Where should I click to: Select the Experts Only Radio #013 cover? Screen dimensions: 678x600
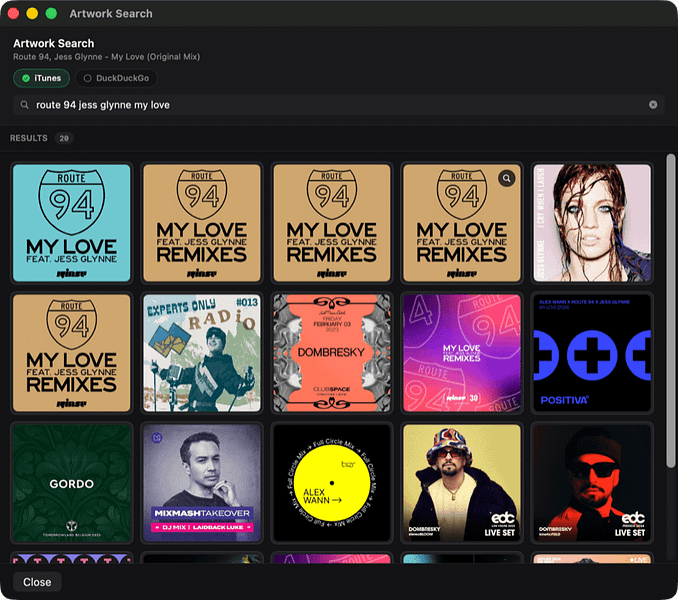click(x=202, y=353)
